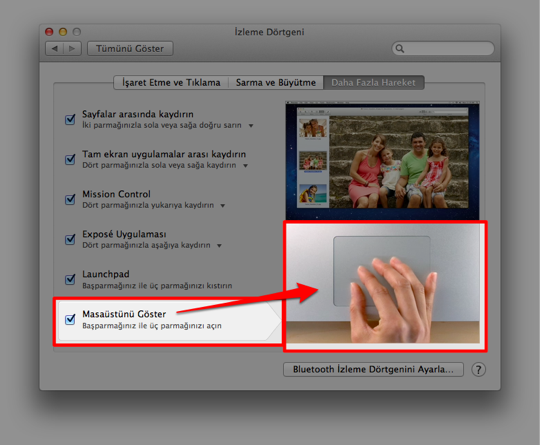Screen dimensions: 540x445
Task: Minimize window with yellow button
Action: click(63, 32)
